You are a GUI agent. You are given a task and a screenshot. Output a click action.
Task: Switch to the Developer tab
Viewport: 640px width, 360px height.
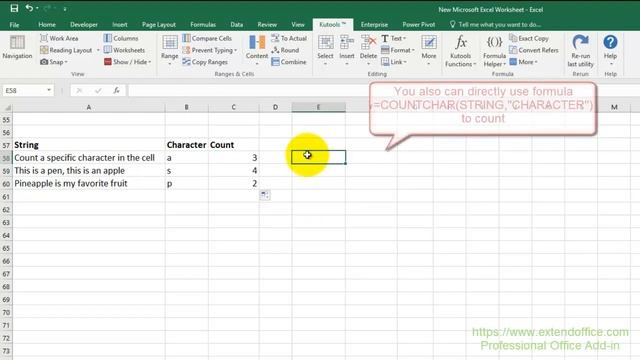[x=84, y=24]
